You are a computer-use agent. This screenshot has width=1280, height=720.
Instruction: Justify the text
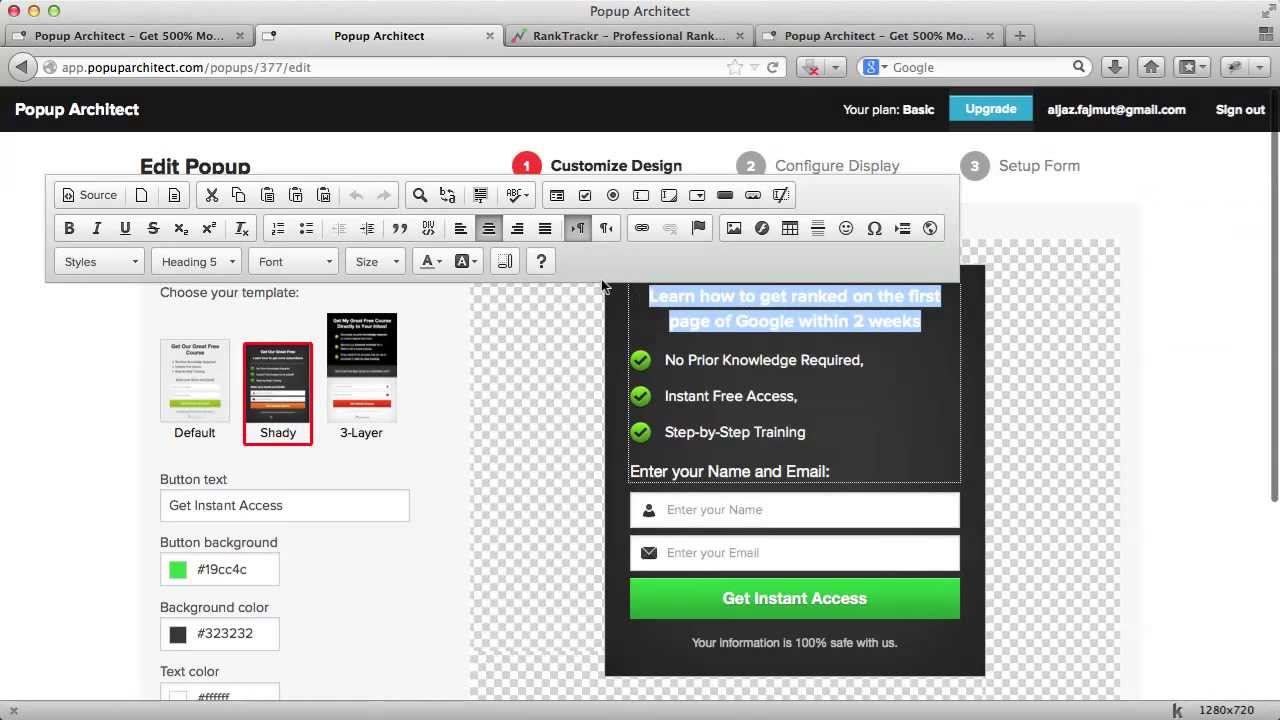coord(544,228)
